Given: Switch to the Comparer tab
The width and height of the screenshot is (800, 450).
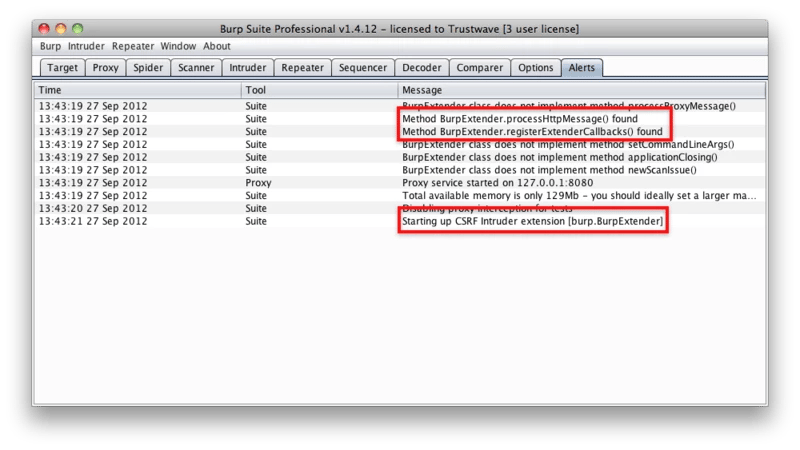Looking at the screenshot, I should (x=479, y=68).
